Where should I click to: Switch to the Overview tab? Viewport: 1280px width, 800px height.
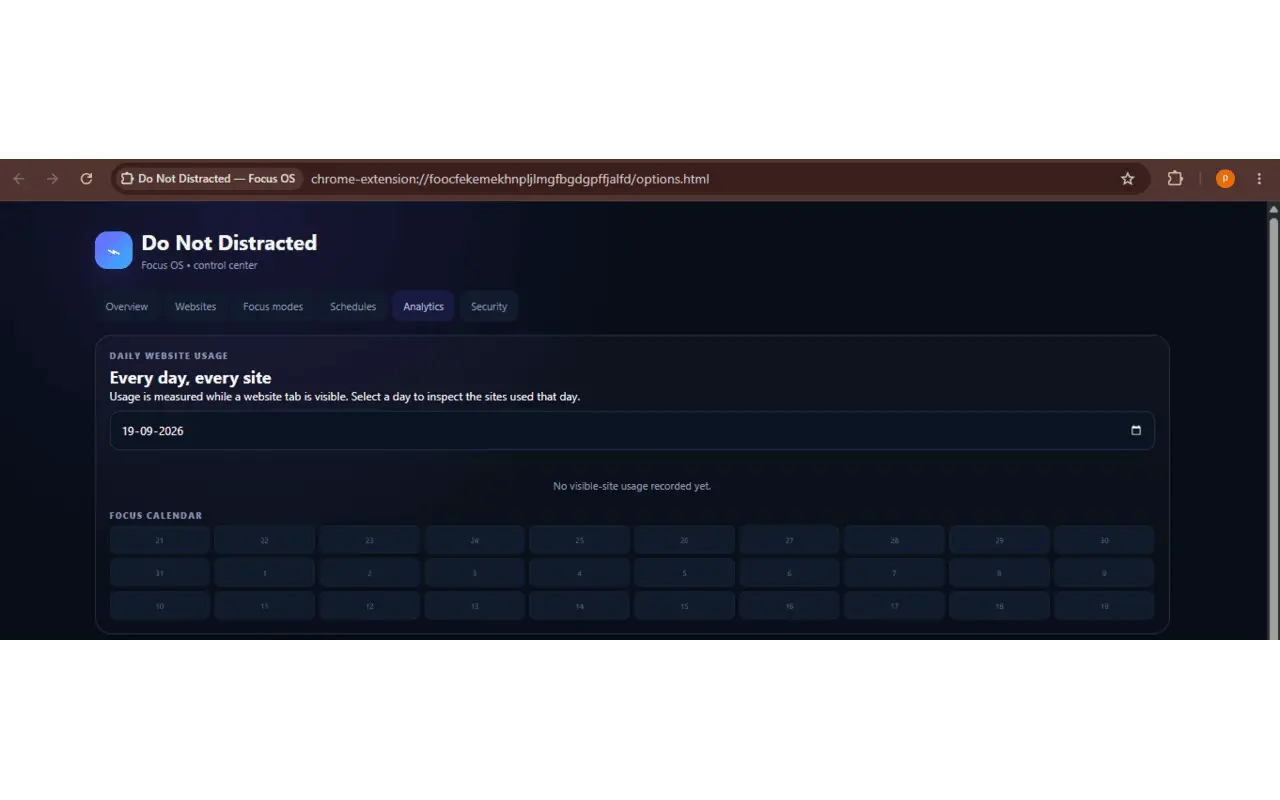coord(127,307)
